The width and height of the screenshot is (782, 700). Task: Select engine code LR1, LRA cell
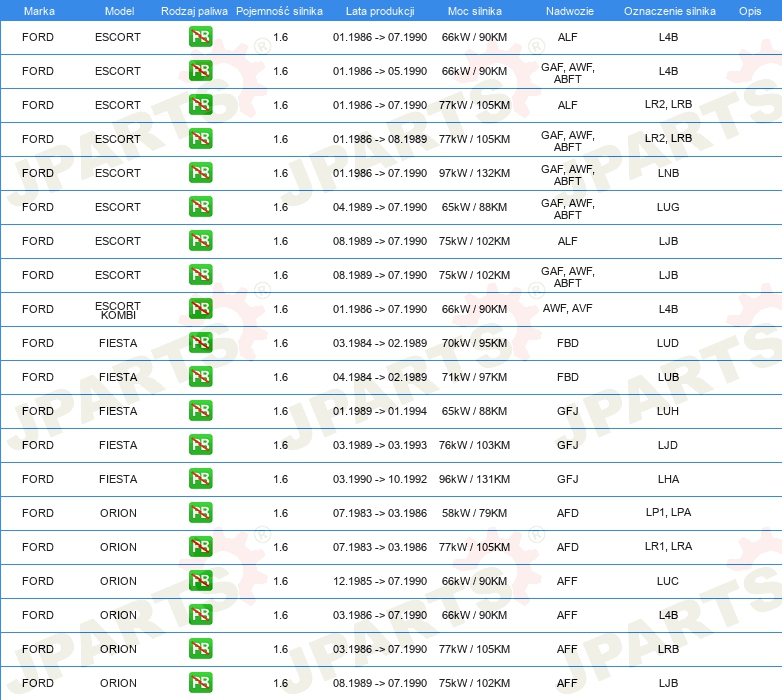(x=668, y=546)
